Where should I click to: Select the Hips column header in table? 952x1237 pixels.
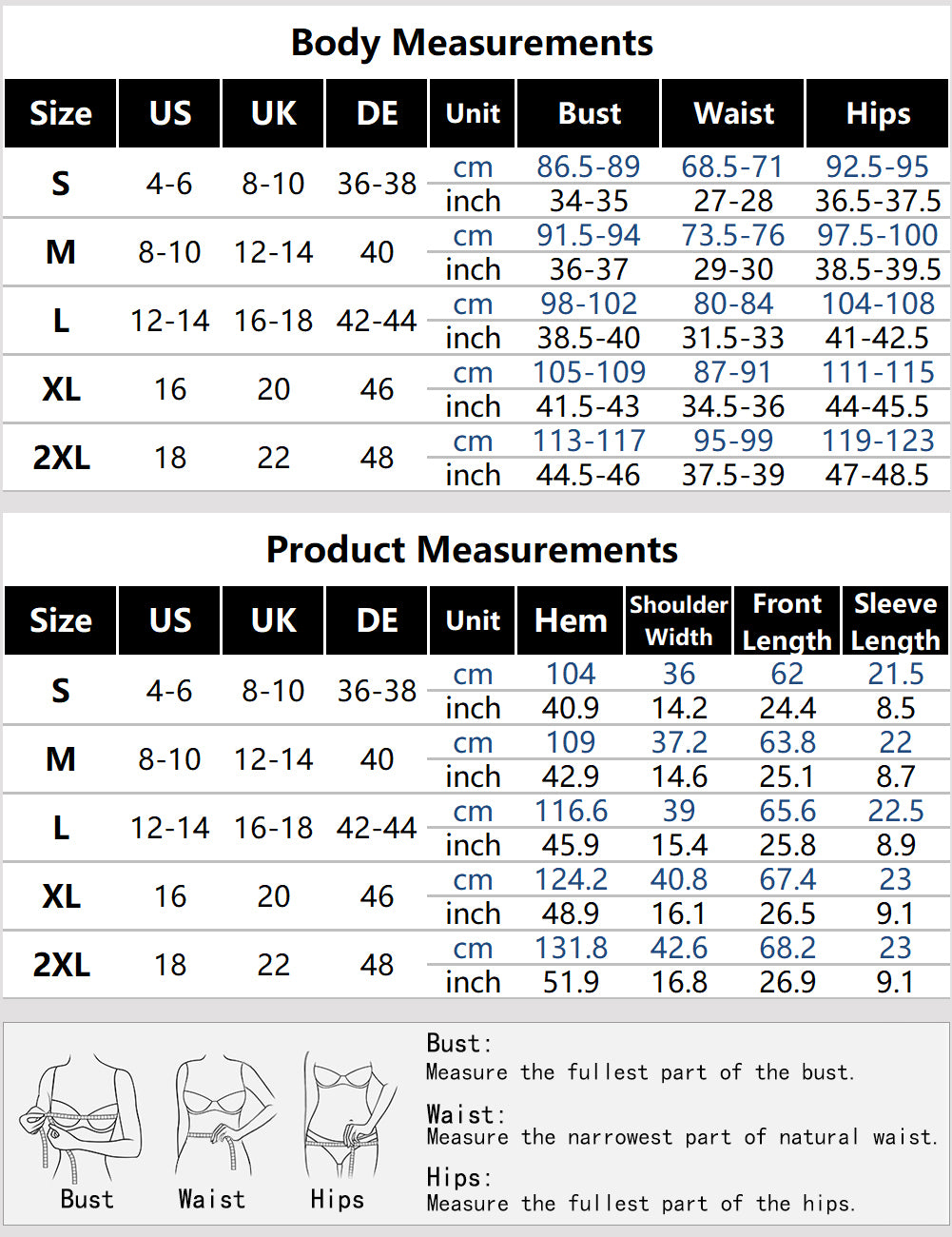point(878,114)
